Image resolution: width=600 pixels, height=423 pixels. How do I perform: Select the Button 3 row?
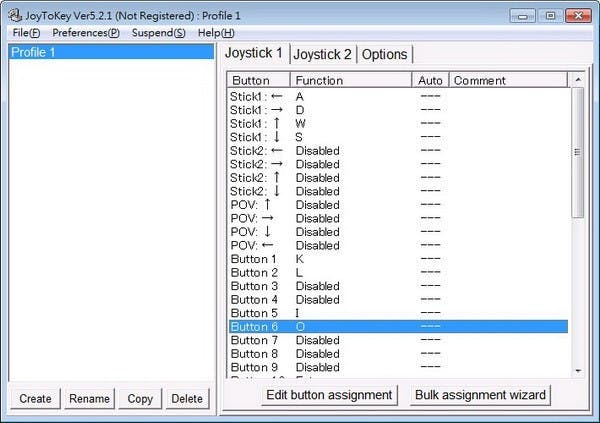[x=398, y=286]
